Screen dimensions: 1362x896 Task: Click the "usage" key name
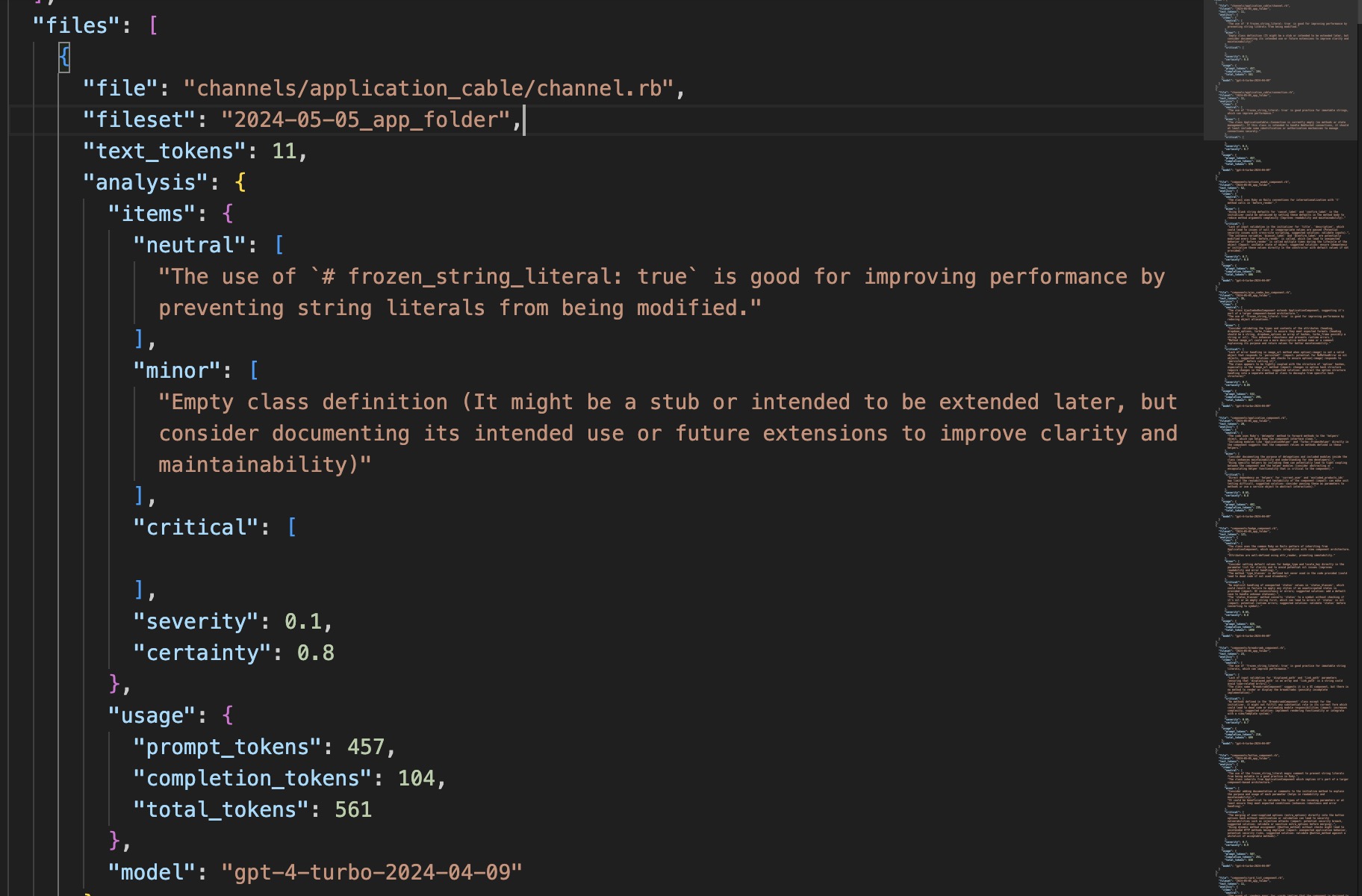point(152,715)
